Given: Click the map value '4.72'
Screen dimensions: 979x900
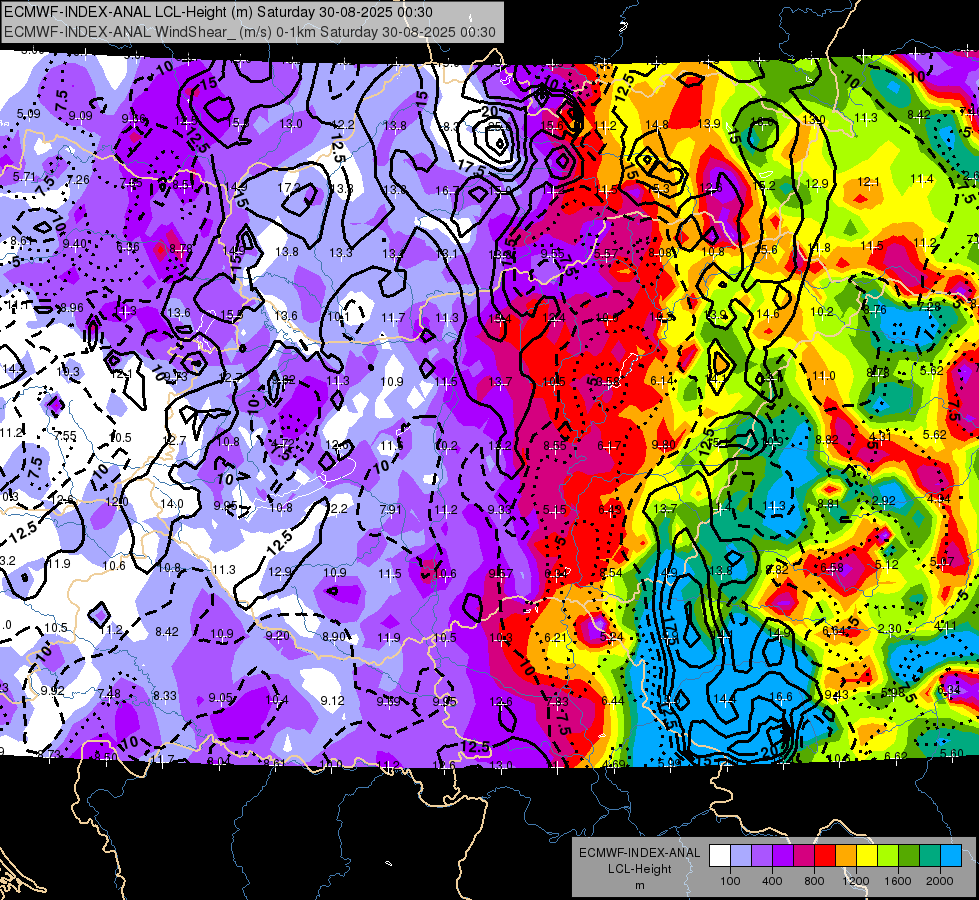Looking at the screenshot, I should pyautogui.click(x=283, y=444).
